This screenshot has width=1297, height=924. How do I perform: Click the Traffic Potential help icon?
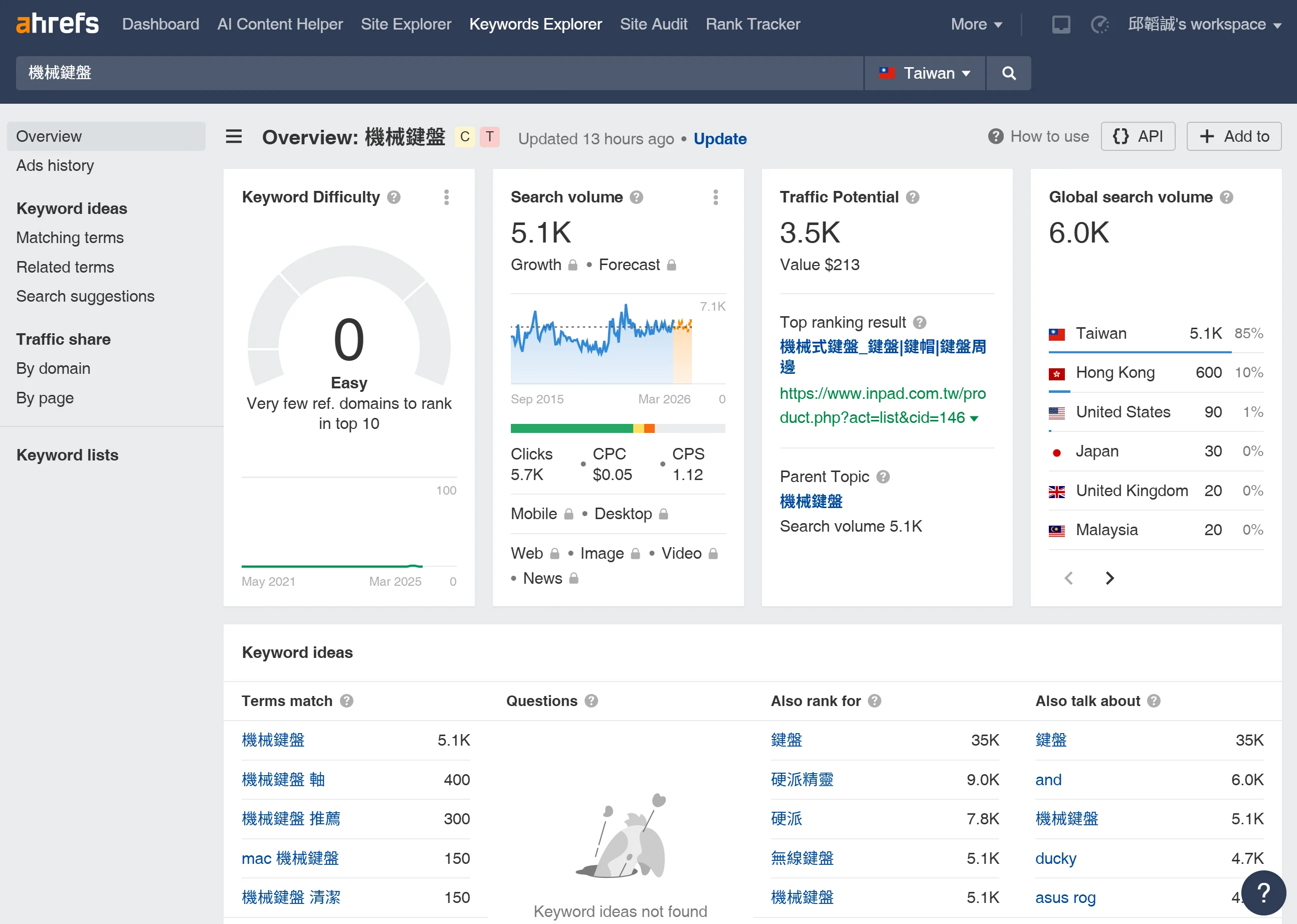click(x=913, y=197)
